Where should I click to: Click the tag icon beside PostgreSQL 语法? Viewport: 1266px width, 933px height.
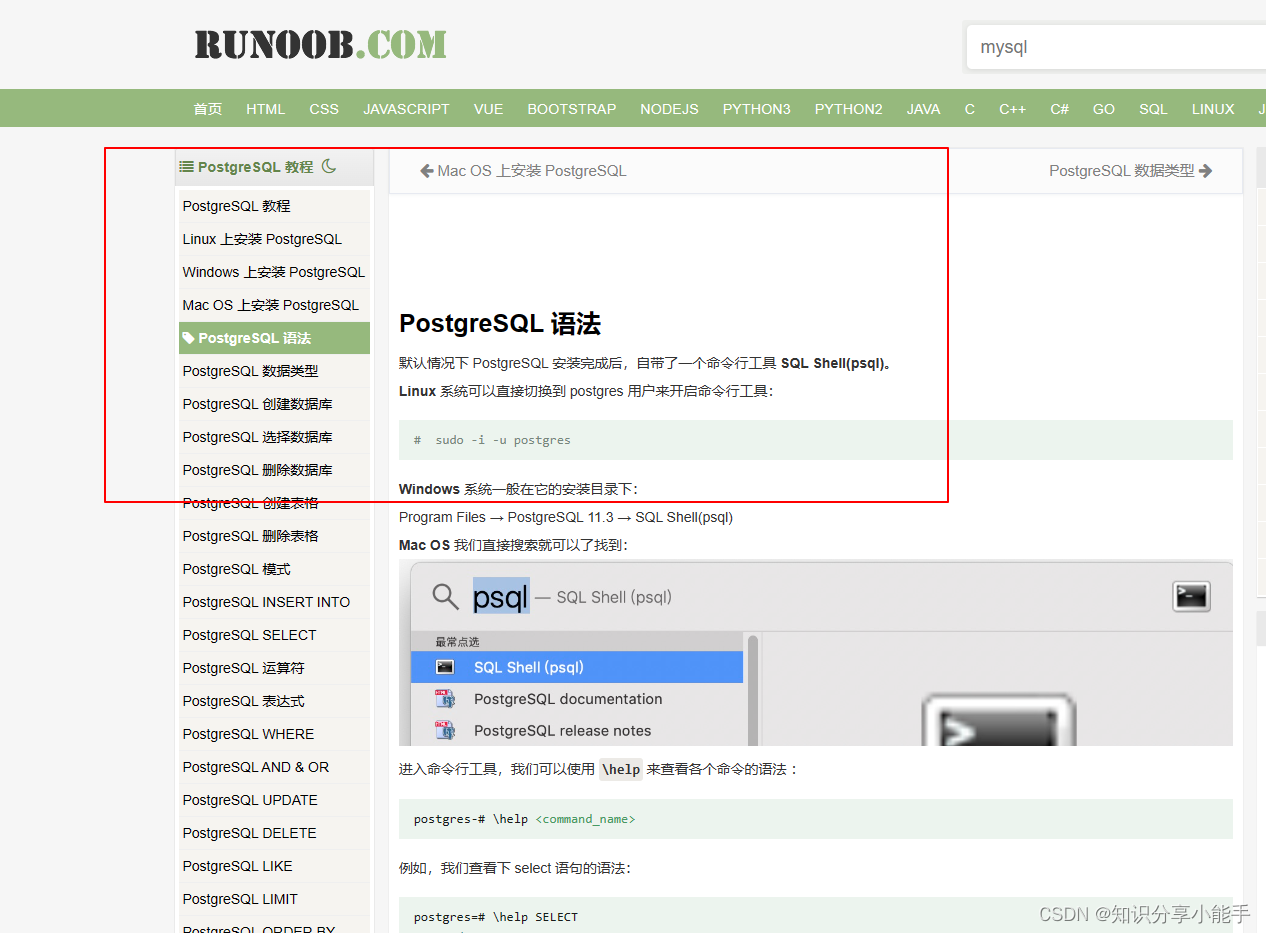[188, 338]
